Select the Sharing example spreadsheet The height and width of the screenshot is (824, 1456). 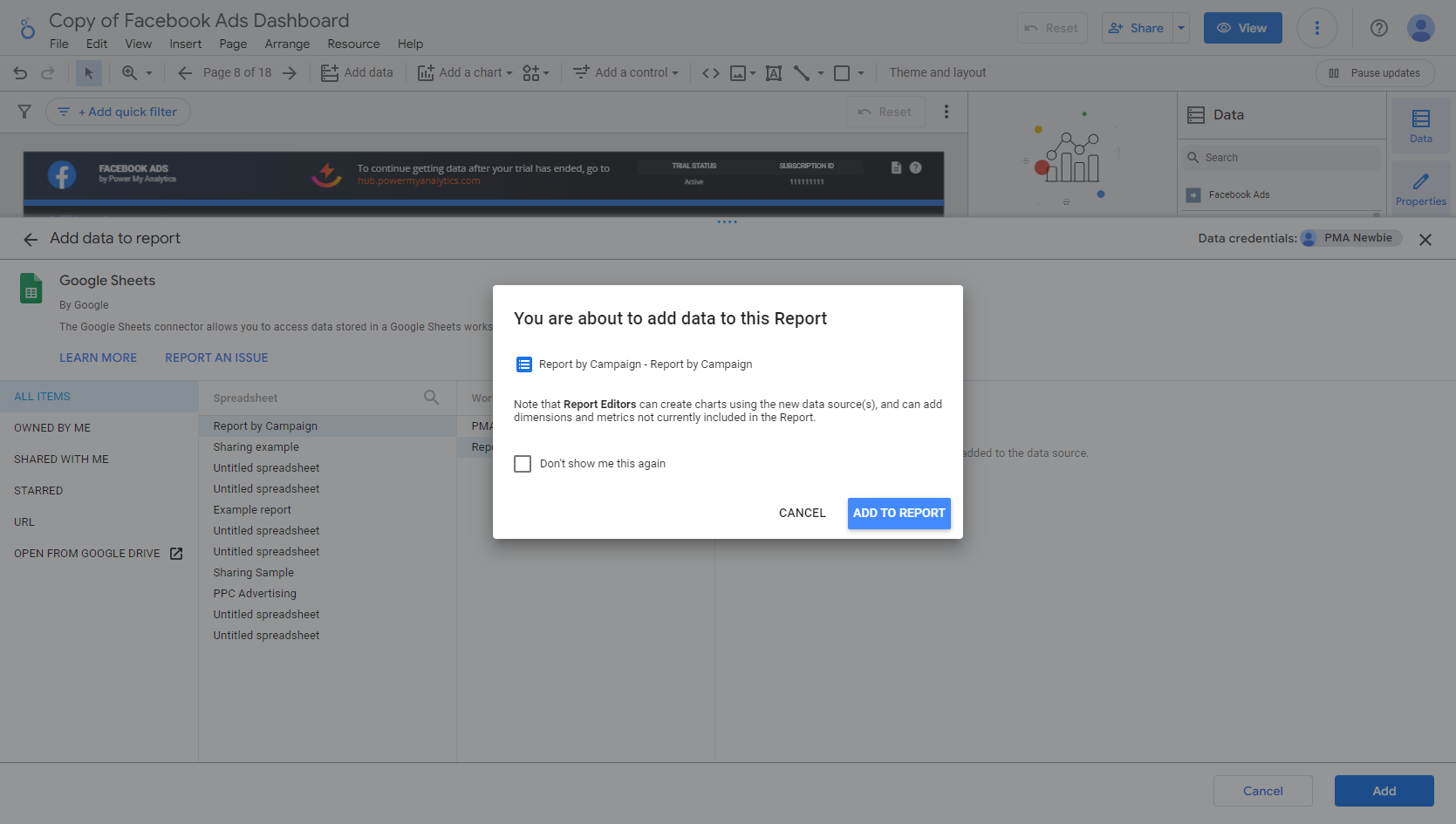pyautogui.click(x=256, y=447)
